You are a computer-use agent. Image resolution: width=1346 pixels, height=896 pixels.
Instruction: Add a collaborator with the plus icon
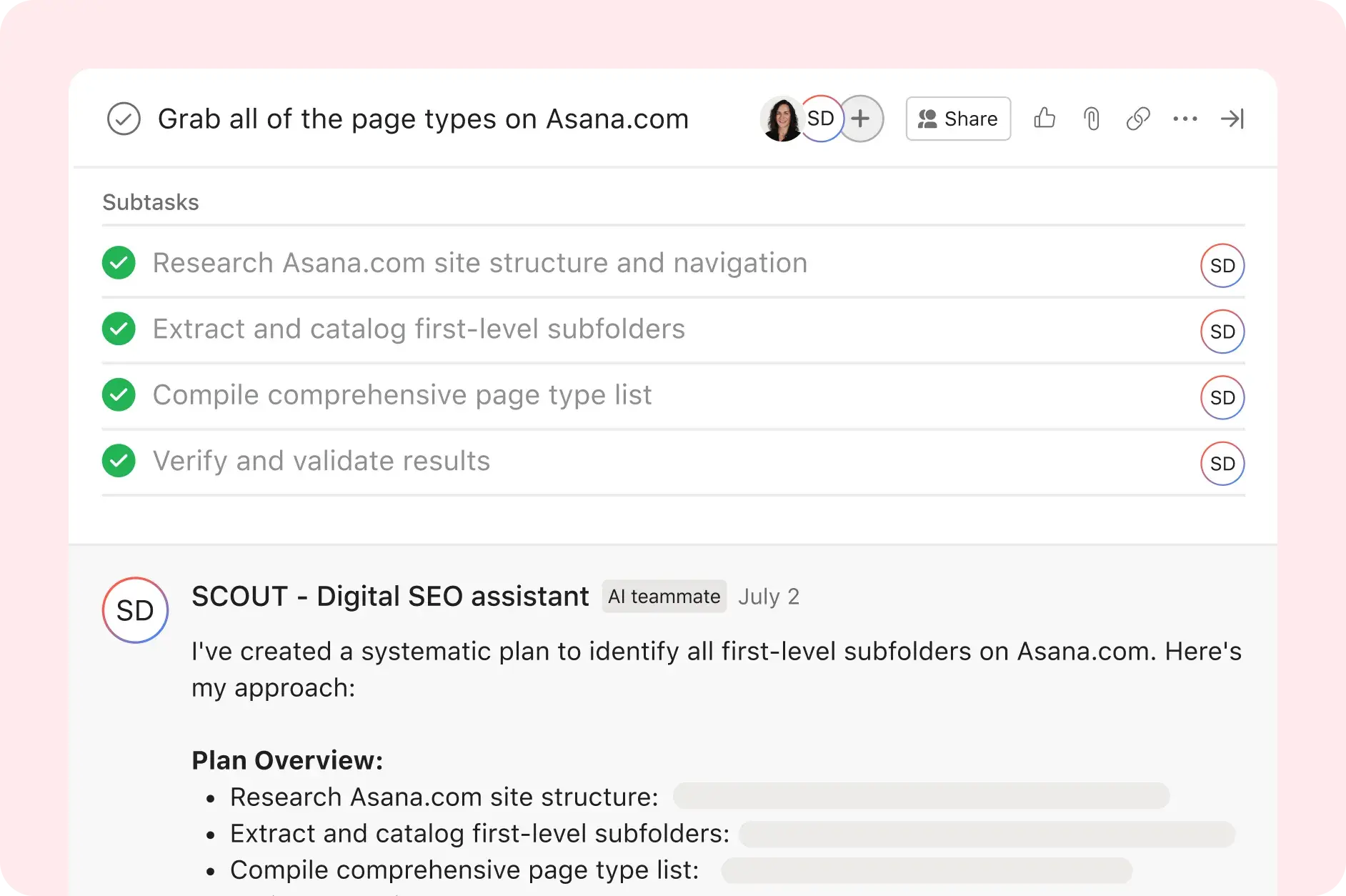tap(861, 119)
